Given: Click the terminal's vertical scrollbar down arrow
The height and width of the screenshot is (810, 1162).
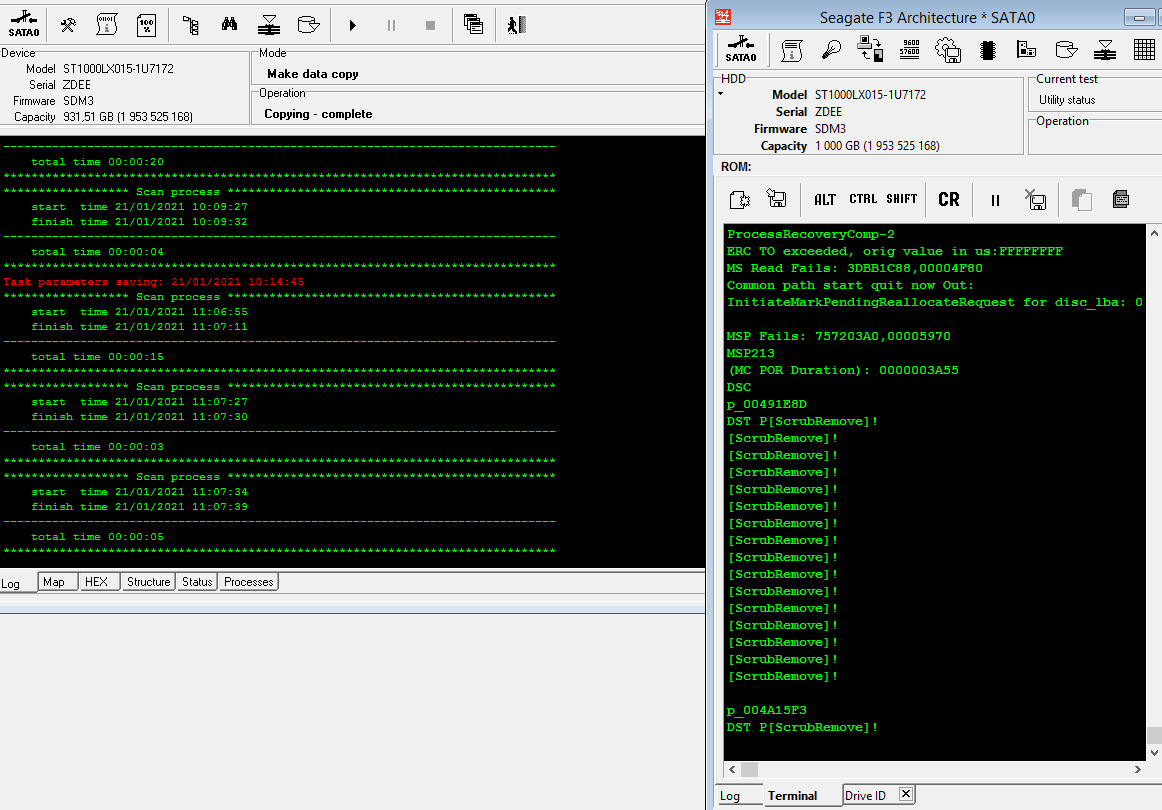Looking at the screenshot, I should [1154, 752].
